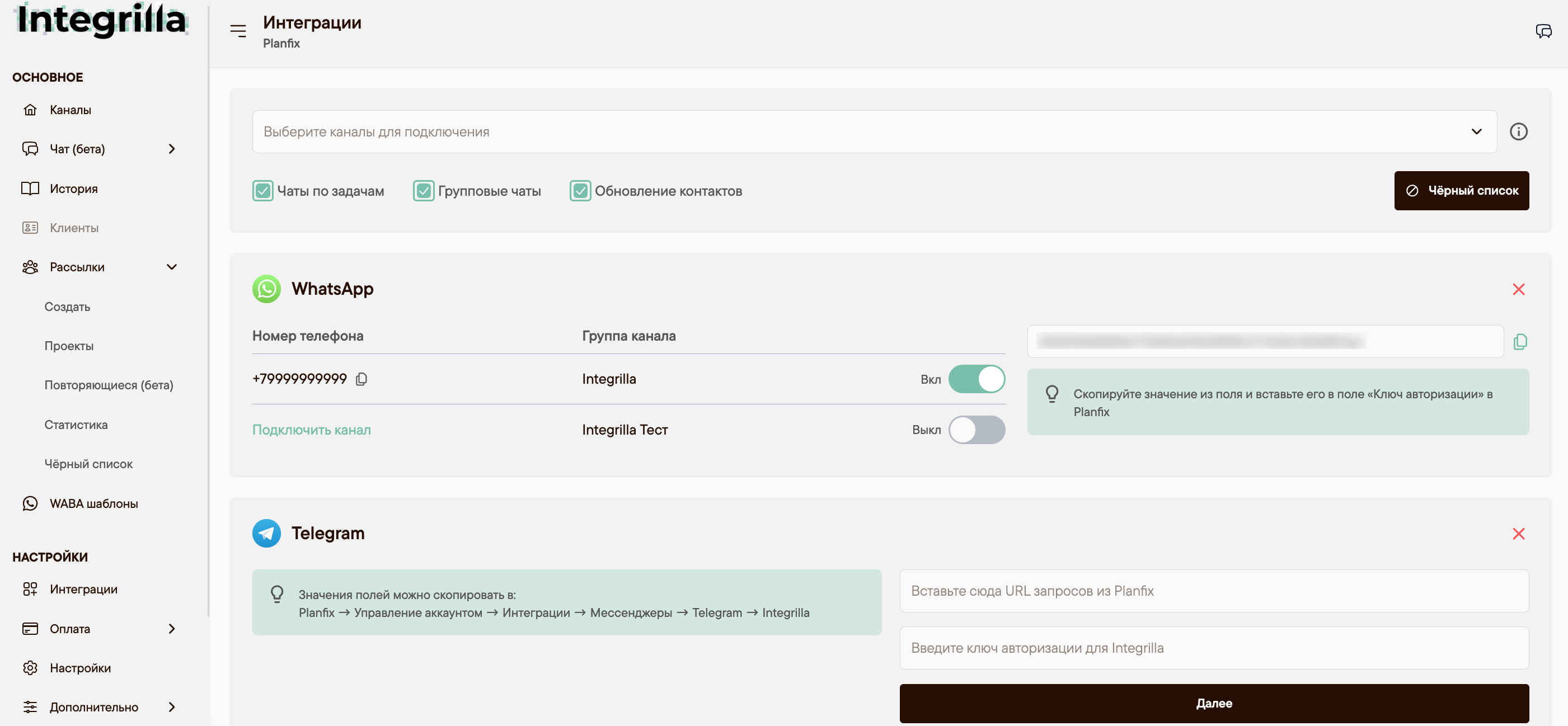This screenshot has width=1568, height=726.
Task: Enable the Integrilla Тест channel toggle
Action: coord(976,430)
